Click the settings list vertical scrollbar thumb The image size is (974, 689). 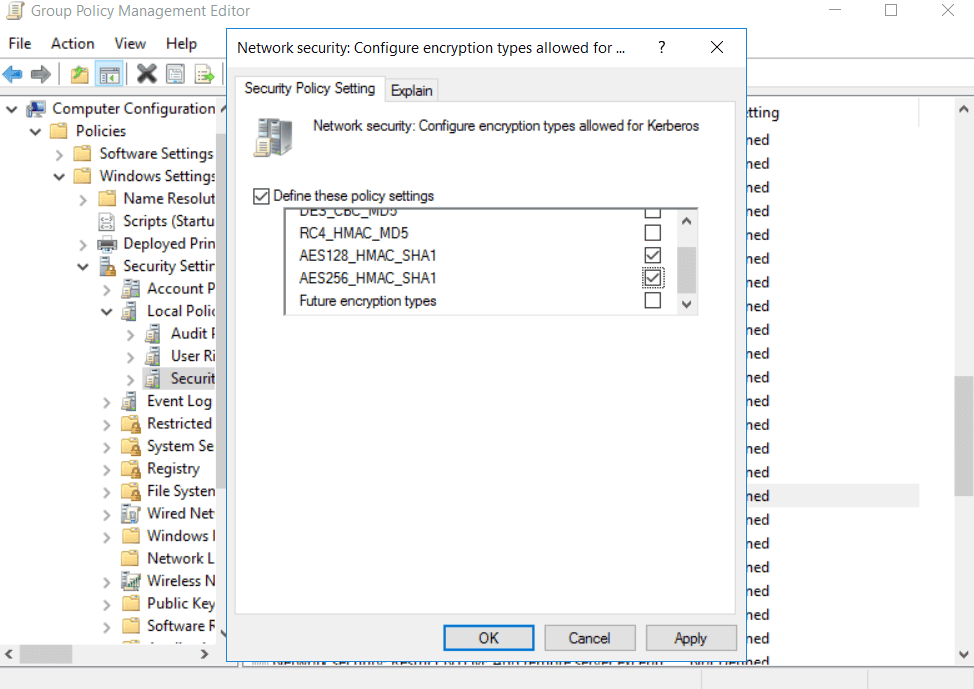tap(963, 436)
